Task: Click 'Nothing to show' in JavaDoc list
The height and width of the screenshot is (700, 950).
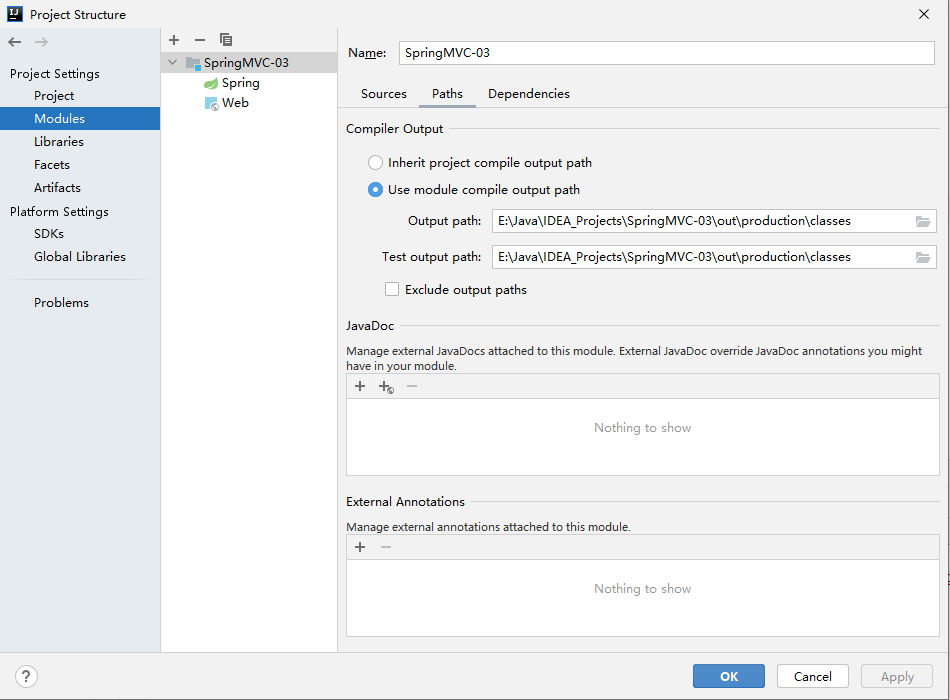Action: point(642,428)
